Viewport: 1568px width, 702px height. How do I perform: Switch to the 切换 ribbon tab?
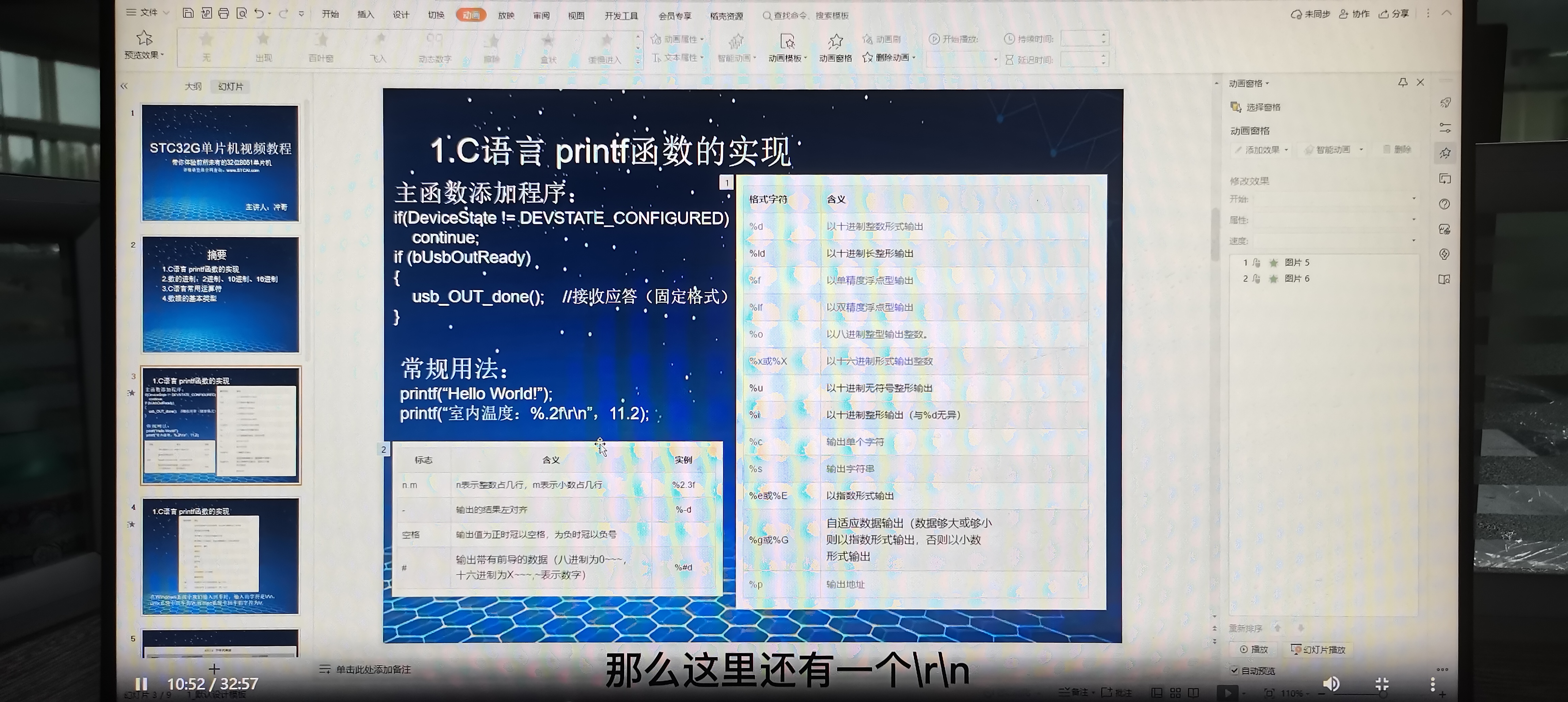436,15
